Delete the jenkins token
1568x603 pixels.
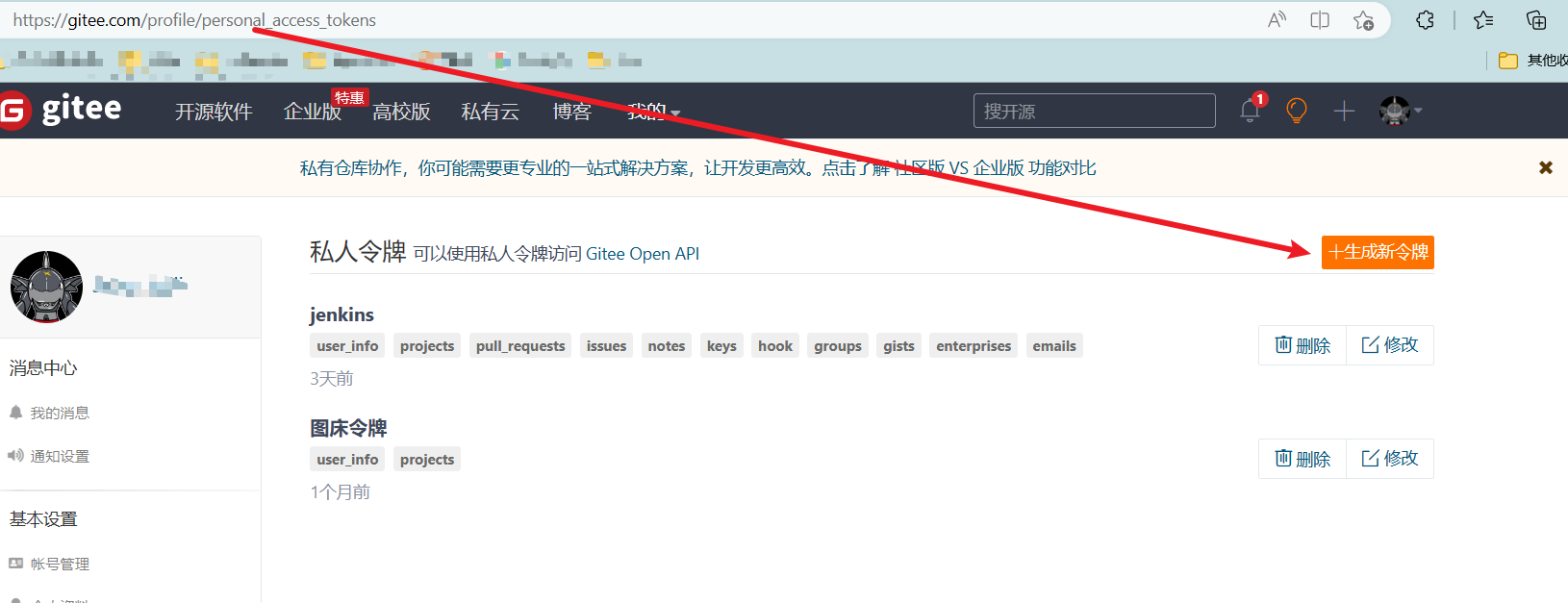[1302, 345]
